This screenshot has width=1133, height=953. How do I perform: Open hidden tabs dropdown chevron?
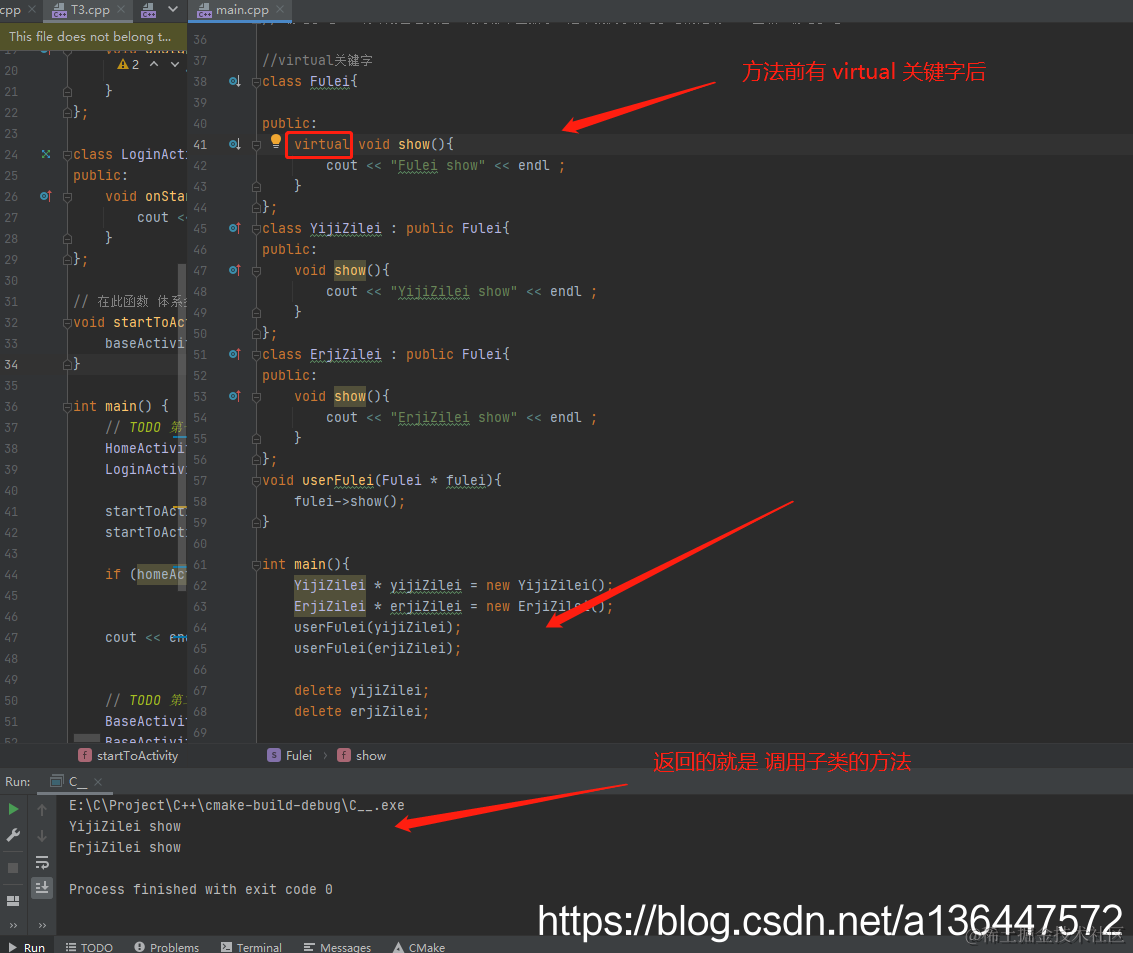(x=173, y=9)
